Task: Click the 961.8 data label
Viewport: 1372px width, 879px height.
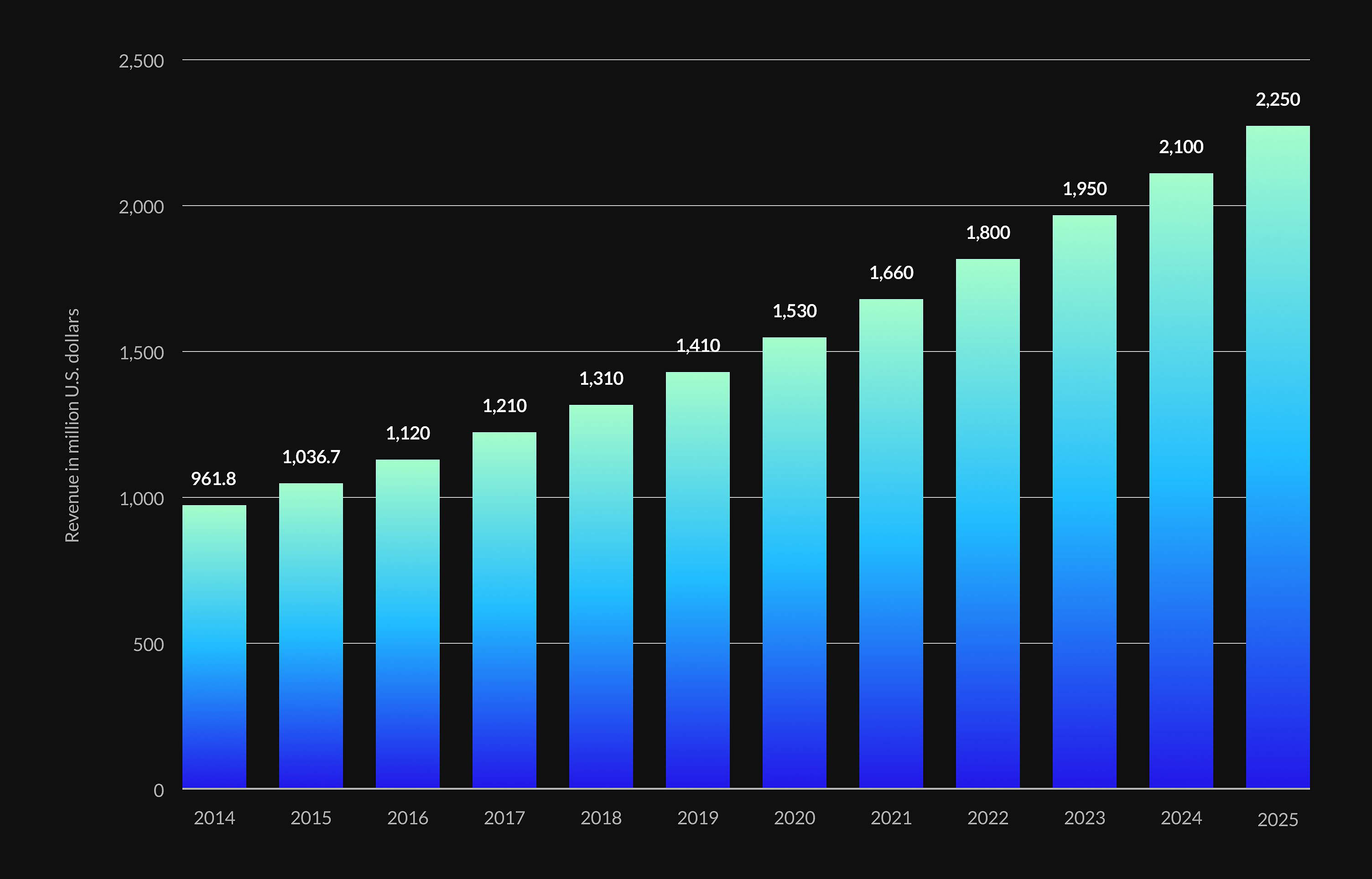Action: 213,479
